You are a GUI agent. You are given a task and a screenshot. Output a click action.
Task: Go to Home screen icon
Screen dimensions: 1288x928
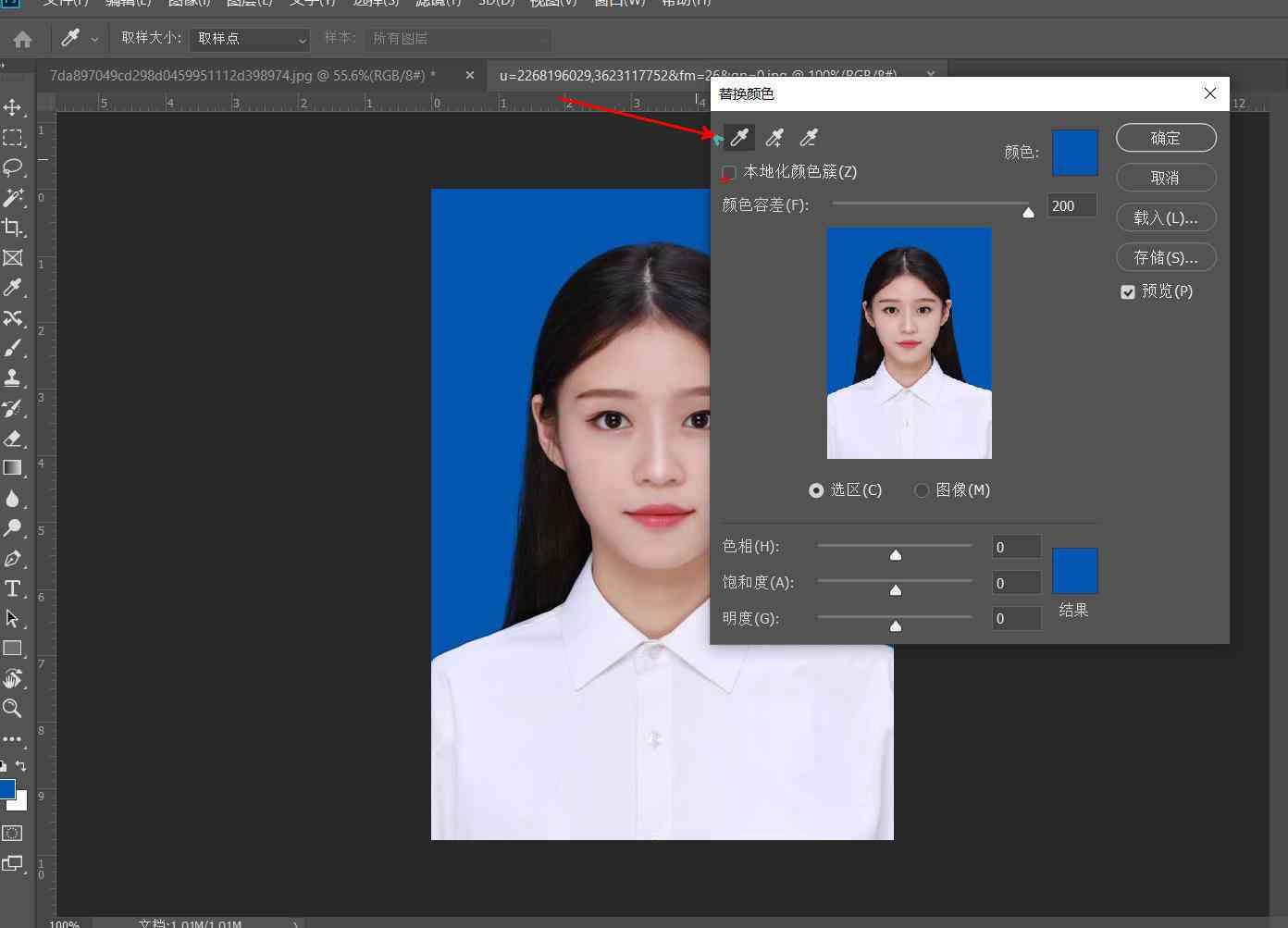pos(22,39)
